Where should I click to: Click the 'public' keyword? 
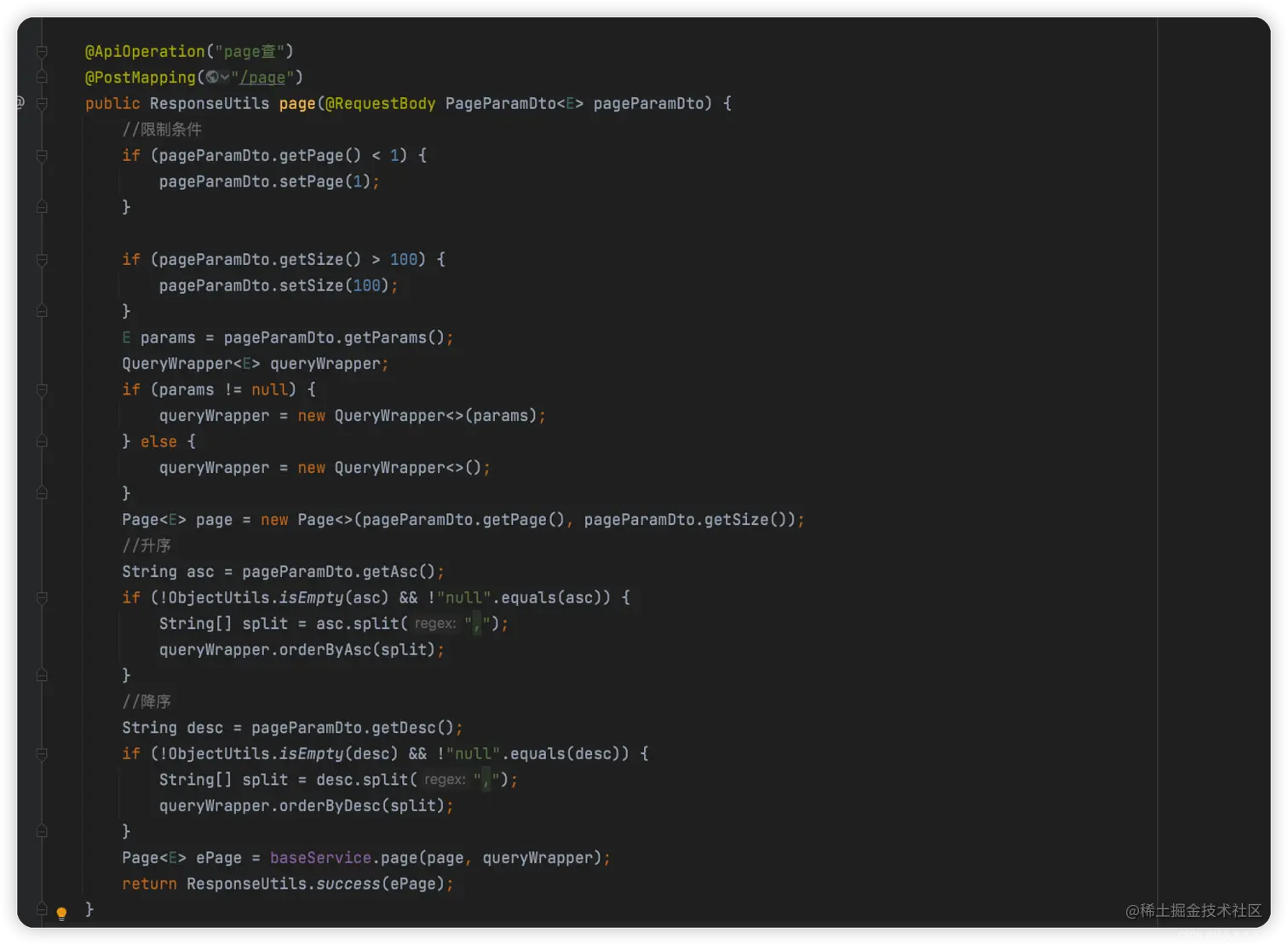tap(112, 103)
